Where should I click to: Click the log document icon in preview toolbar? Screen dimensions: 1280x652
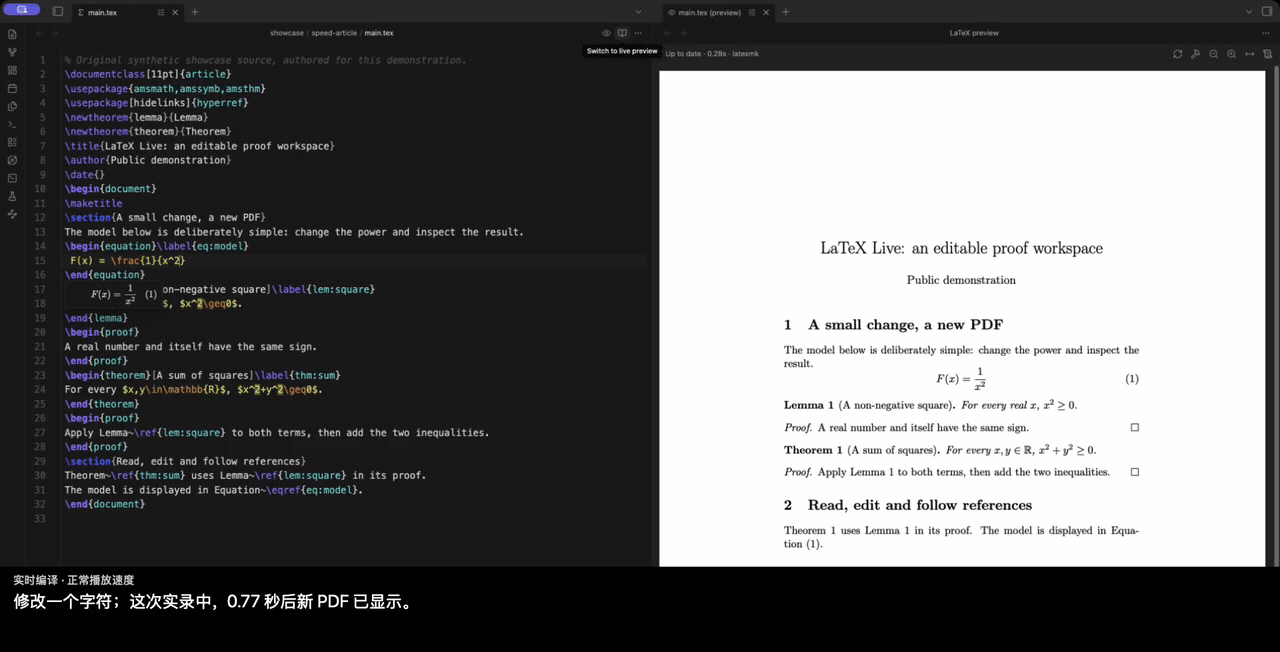[x=1267, y=54]
